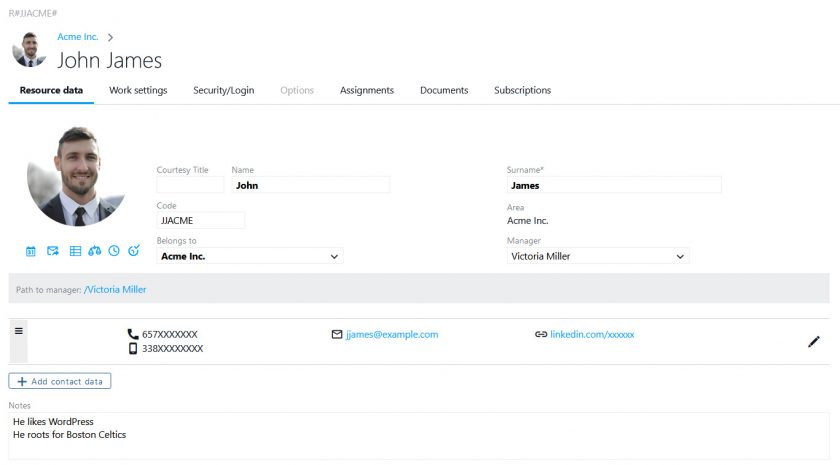Open the table grid icon under the photo
Image resolution: width=840 pixels, height=465 pixels.
point(75,251)
